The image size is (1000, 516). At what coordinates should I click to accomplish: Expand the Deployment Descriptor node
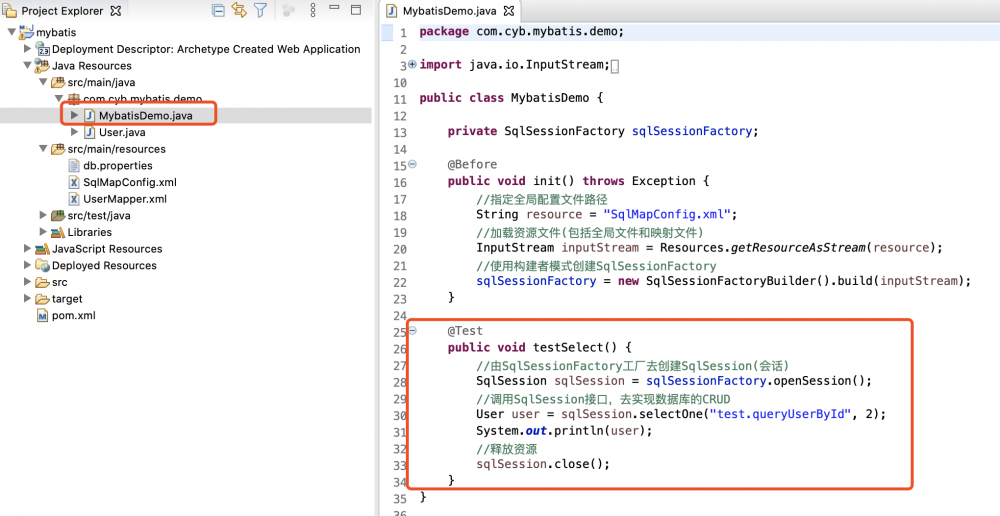coord(27,48)
